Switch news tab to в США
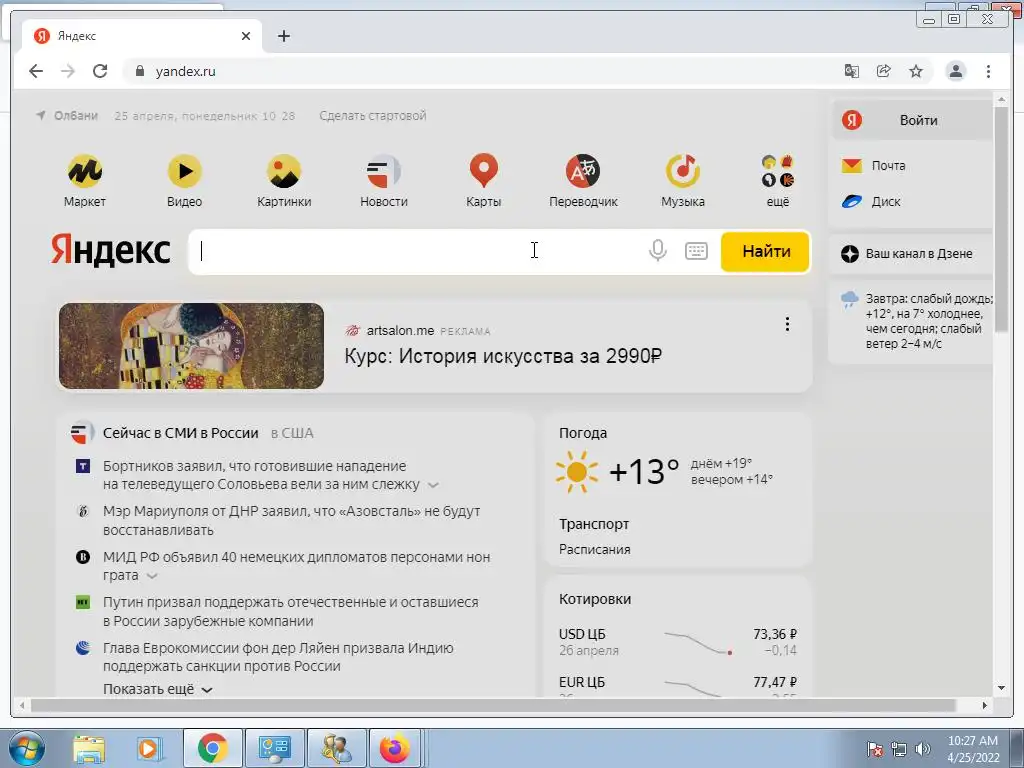 (292, 433)
